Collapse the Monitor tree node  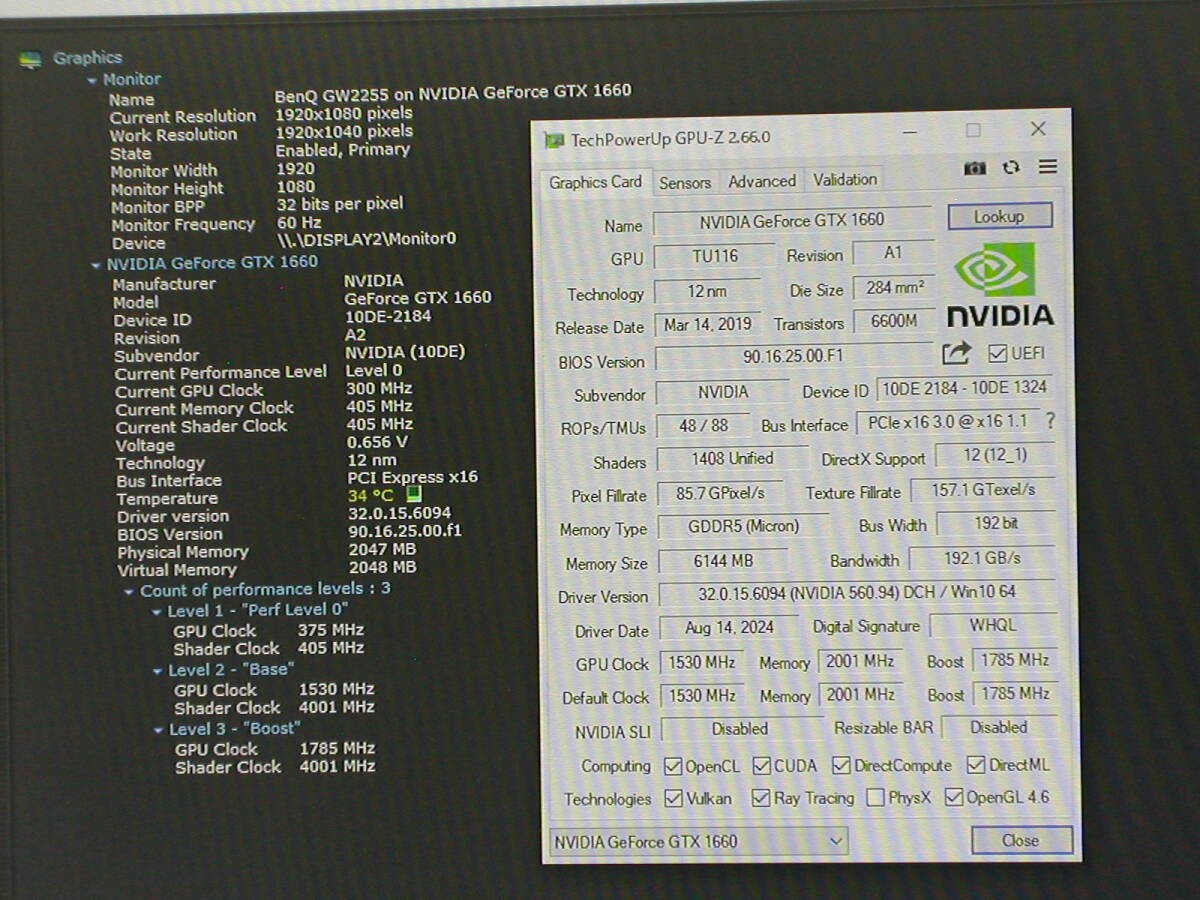pyautogui.click(x=92, y=80)
